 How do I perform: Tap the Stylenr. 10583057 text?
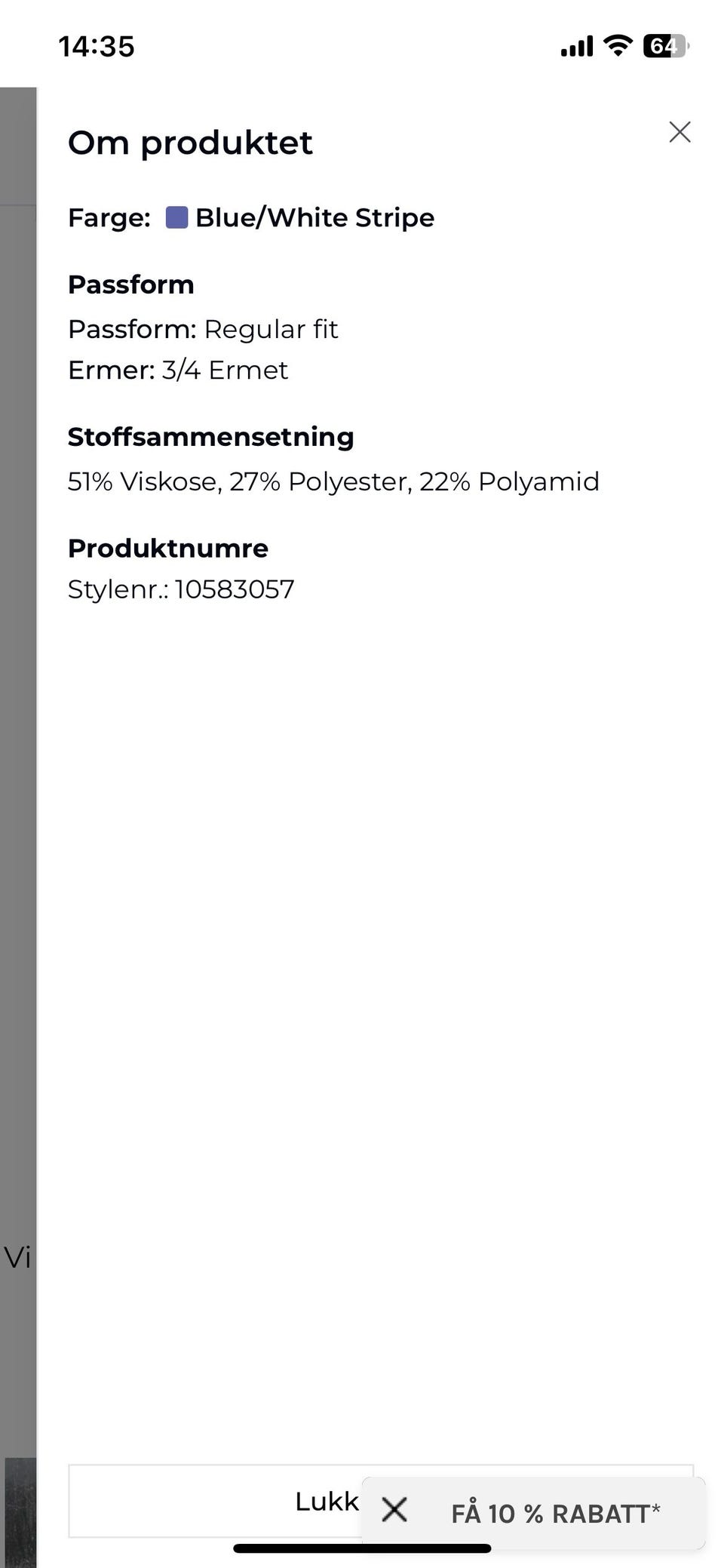[181, 589]
